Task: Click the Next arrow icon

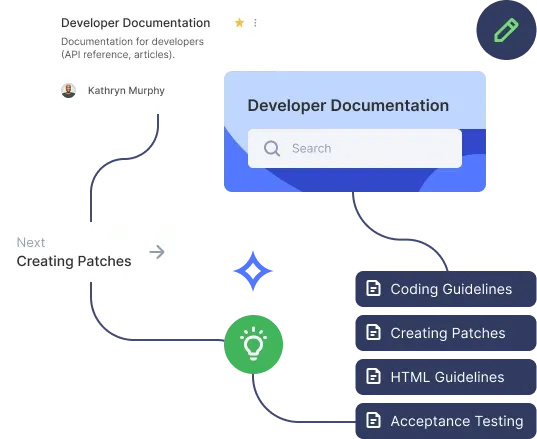Action: (x=157, y=252)
